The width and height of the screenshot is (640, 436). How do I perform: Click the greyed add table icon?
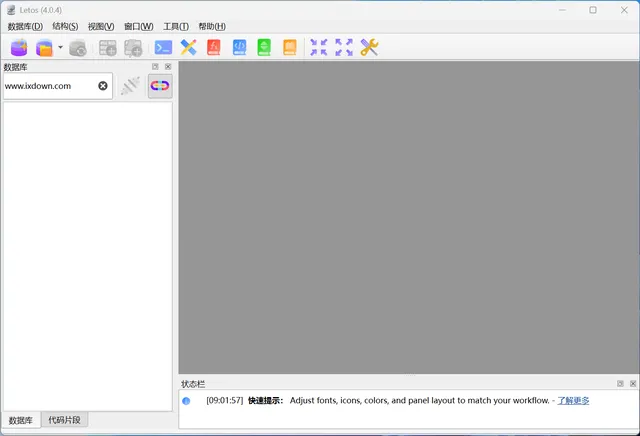click(x=108, y=48)
